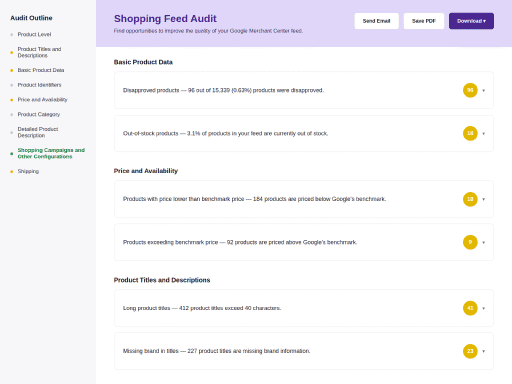Click the text 'Disapproved products — 96 out of 15,339'

tap(176, 90)
